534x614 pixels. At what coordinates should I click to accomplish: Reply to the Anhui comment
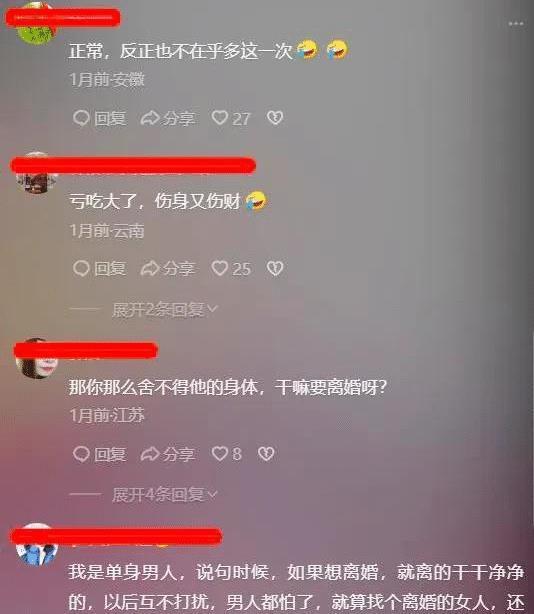(x=99, y=118)
